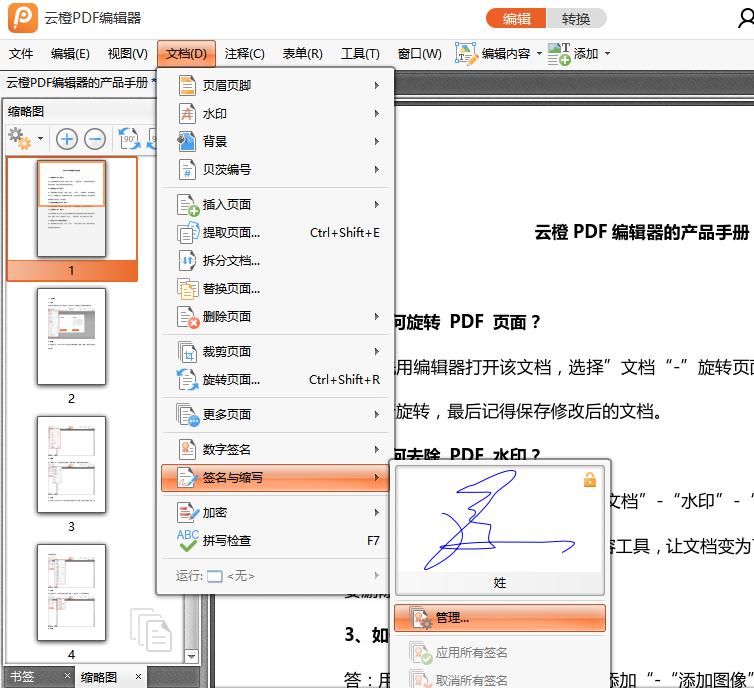754x688 pixels.
Task: Choose 管理... in signature submenu
Action: click(x=500, y=618)
